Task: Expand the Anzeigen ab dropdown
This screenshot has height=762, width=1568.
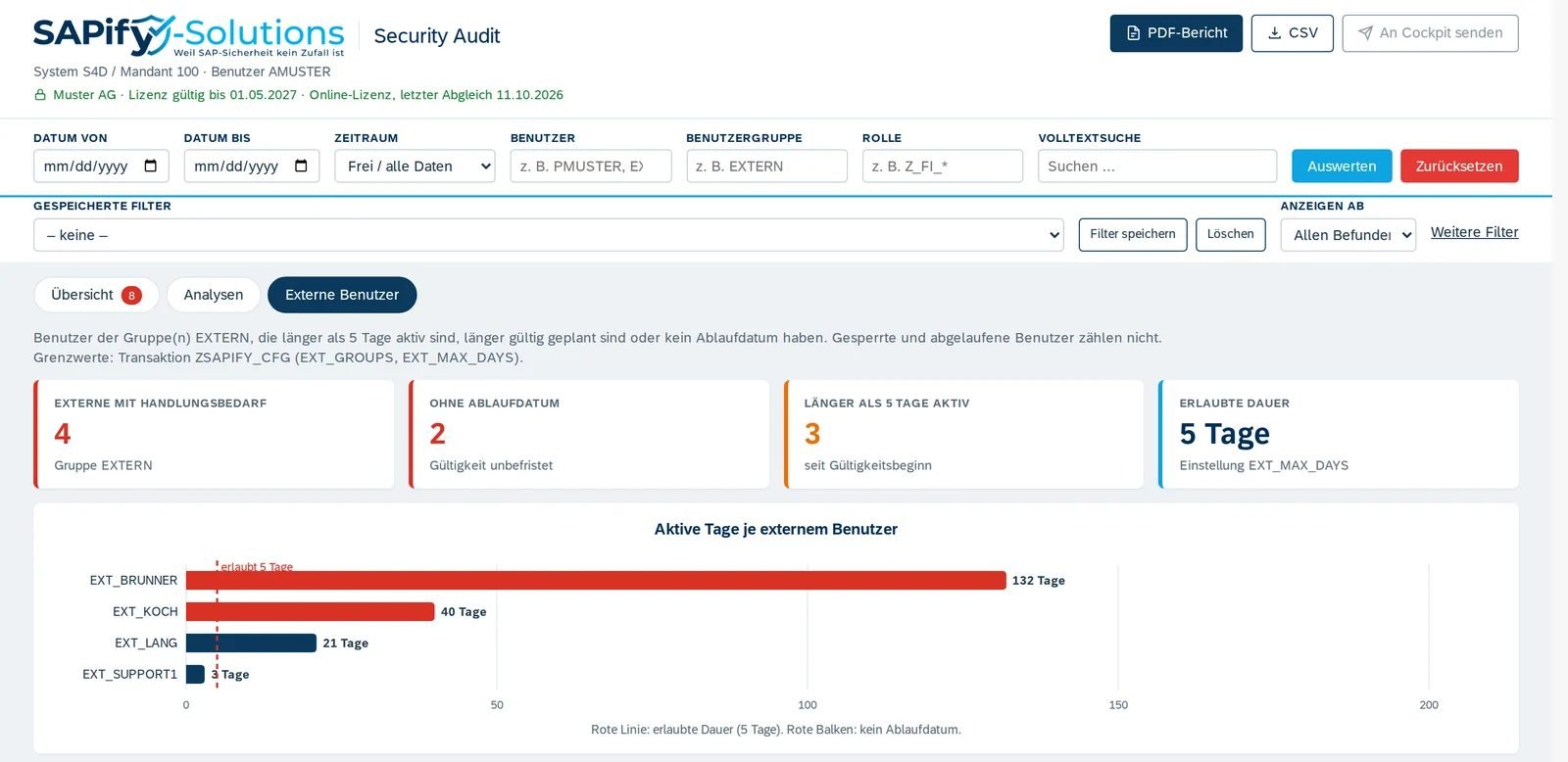Action: coord(1348,235)
